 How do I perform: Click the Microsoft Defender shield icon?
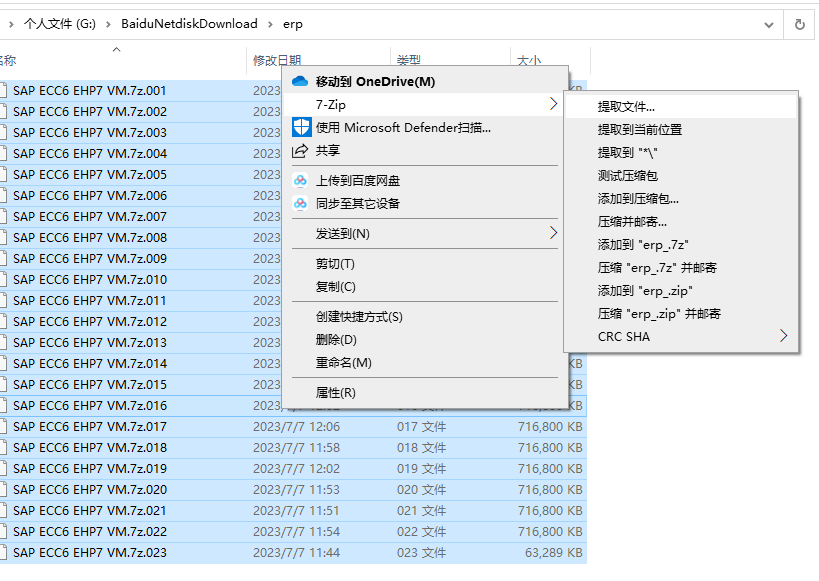(300, 127)
